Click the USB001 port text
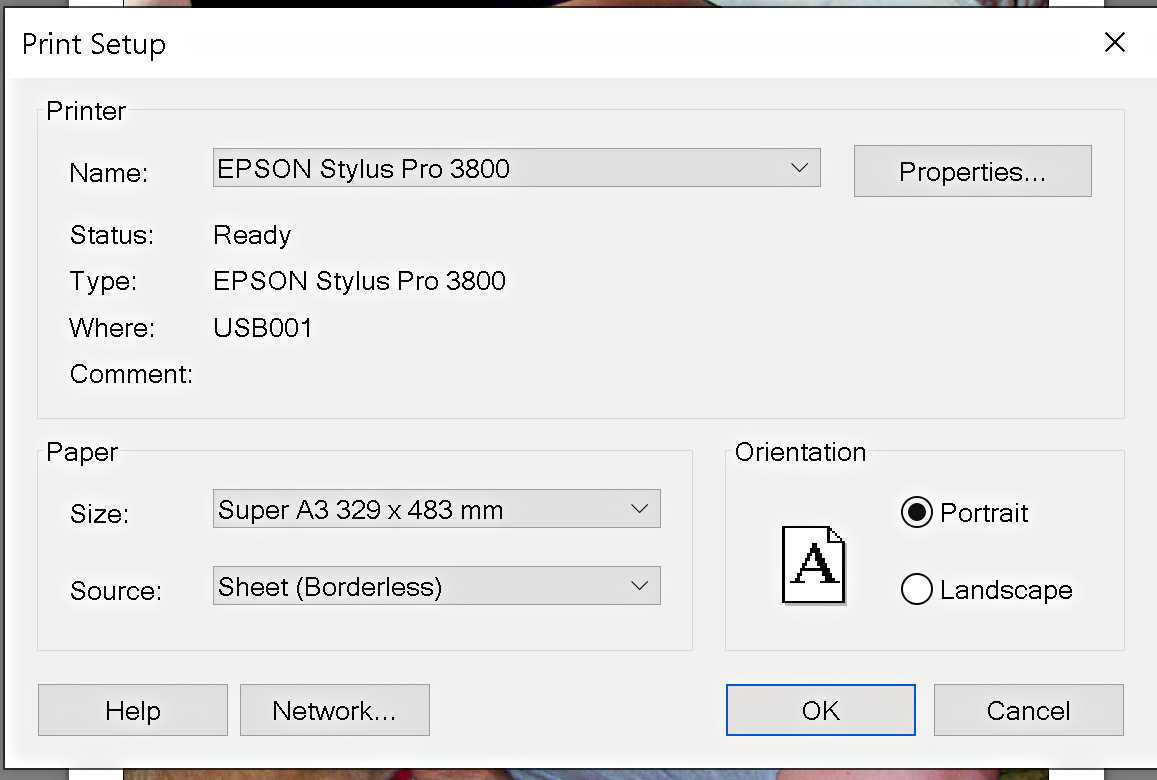The height and width of the screenshot is (780, 1157). (x=263, y=328)
